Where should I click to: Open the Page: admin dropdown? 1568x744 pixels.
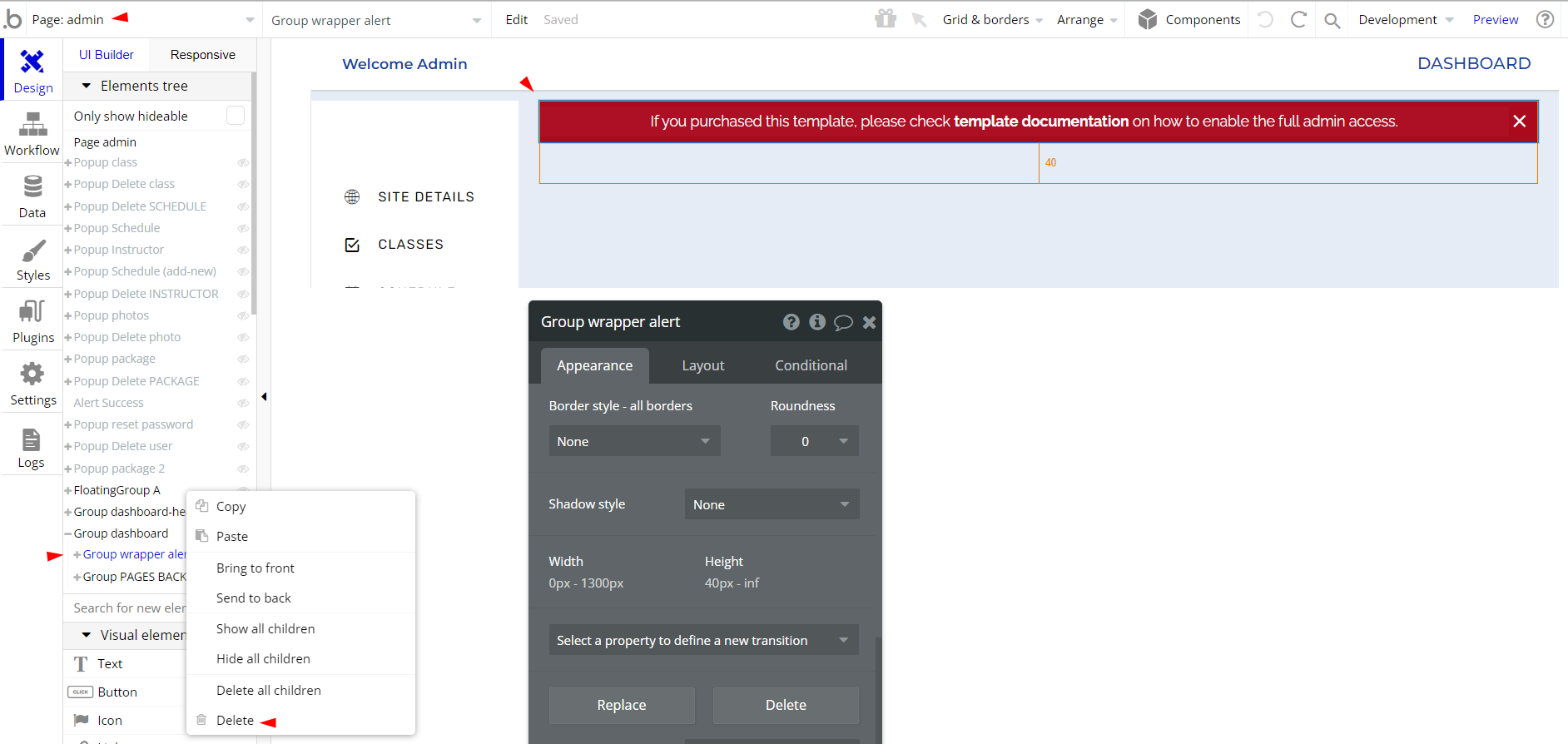click(x=143, y=19)
